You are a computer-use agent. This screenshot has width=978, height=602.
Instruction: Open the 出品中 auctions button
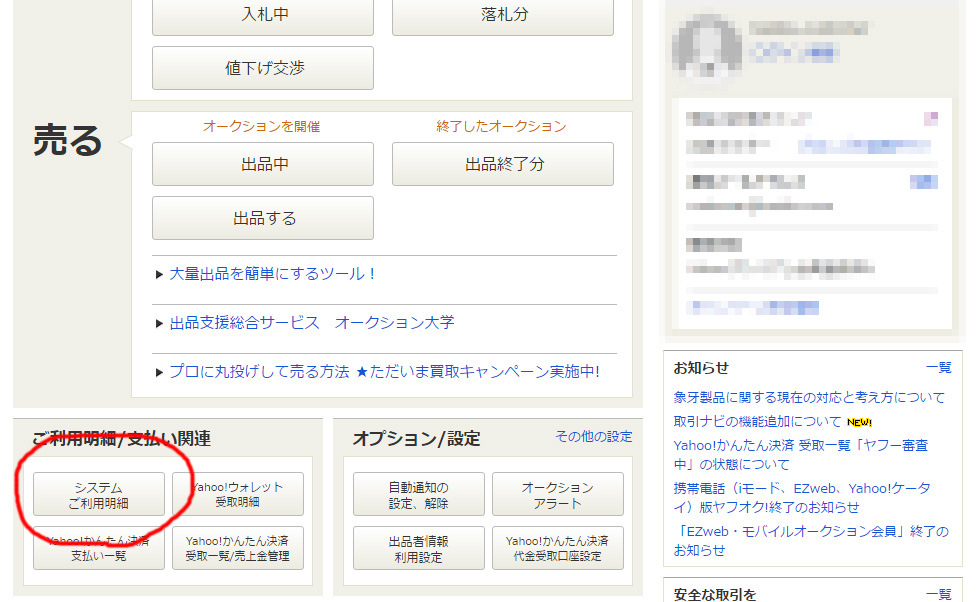[x=263, y=164]
